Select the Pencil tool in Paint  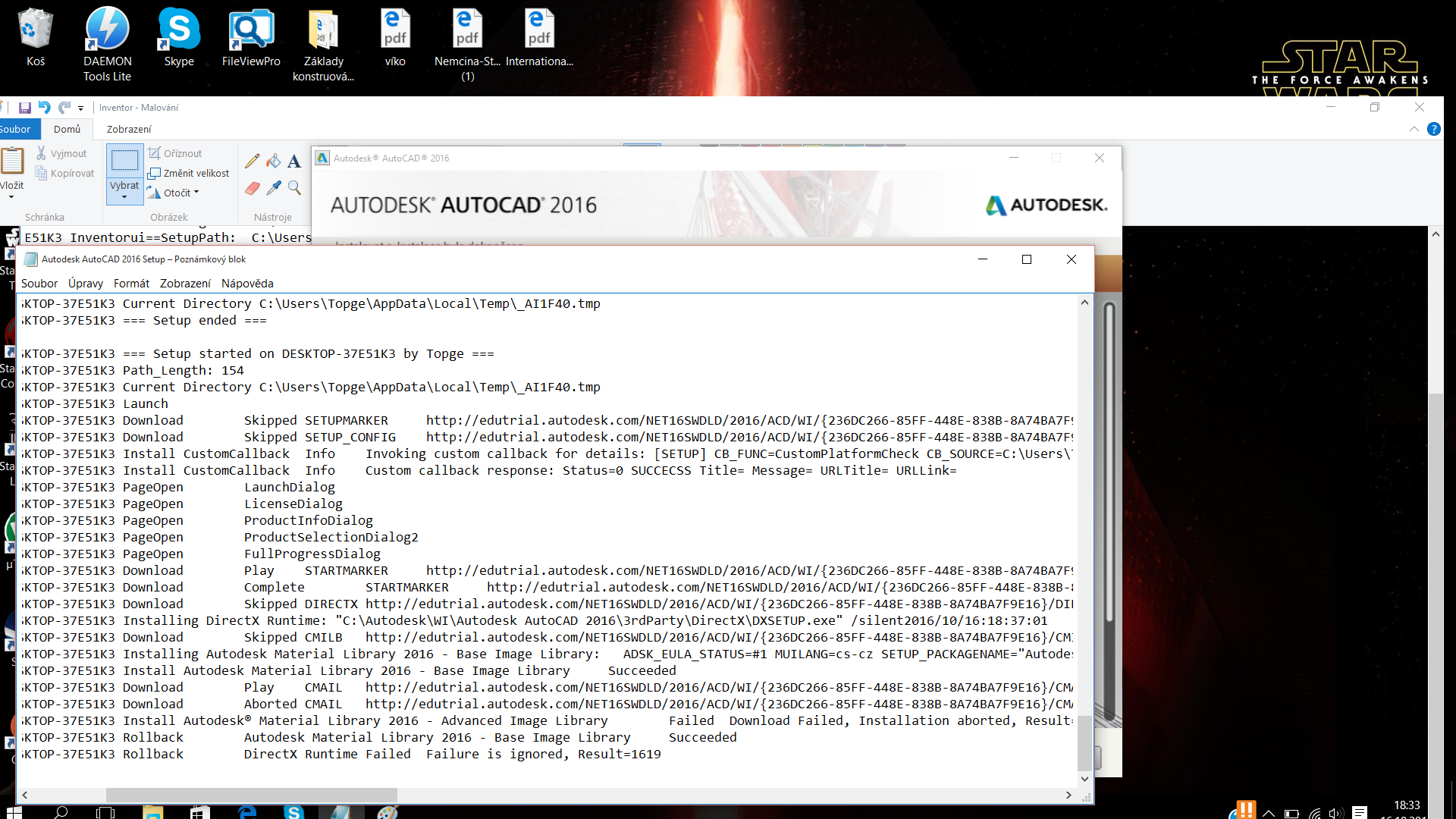click(x=253, y=161)
